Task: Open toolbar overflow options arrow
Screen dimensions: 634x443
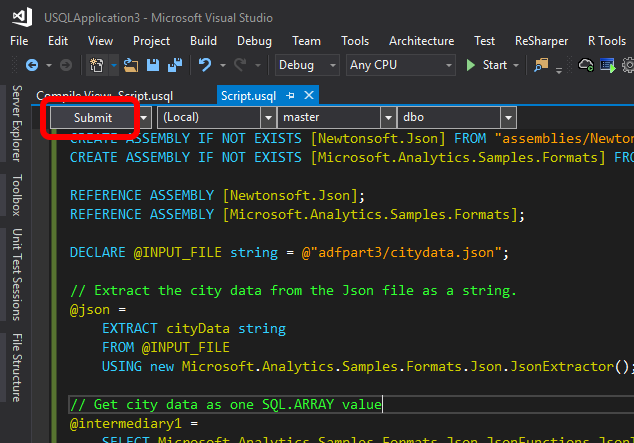Action: pyautogui.click(x=559, y=70)
